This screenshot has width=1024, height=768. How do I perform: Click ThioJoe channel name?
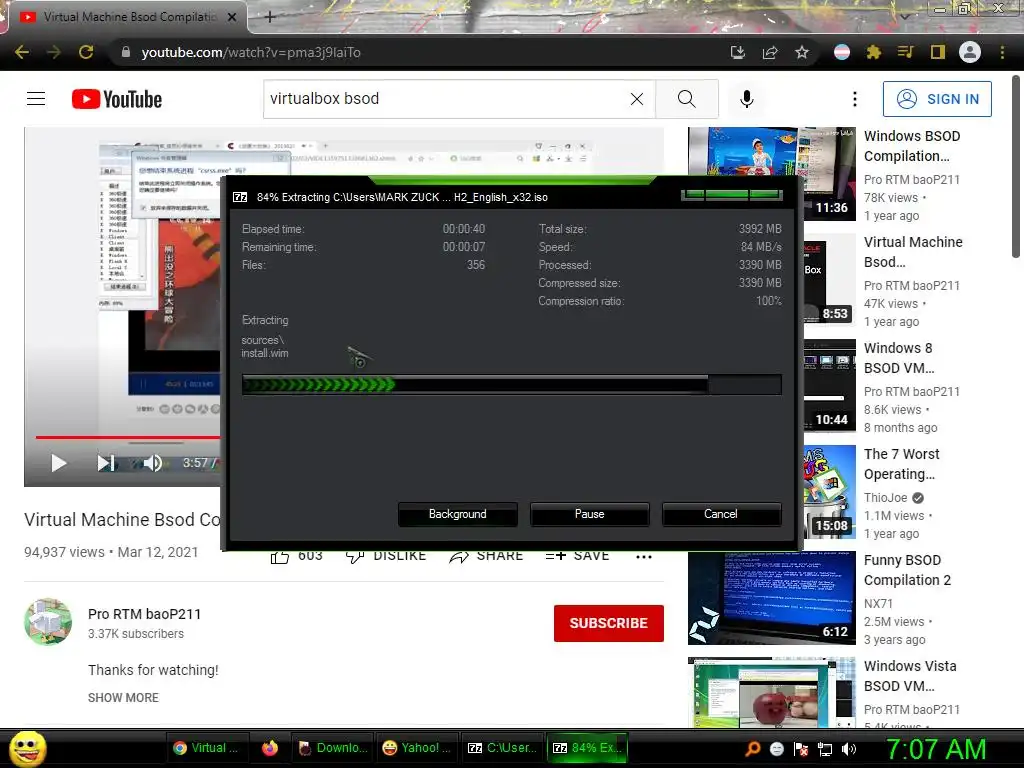pos(886,498)
